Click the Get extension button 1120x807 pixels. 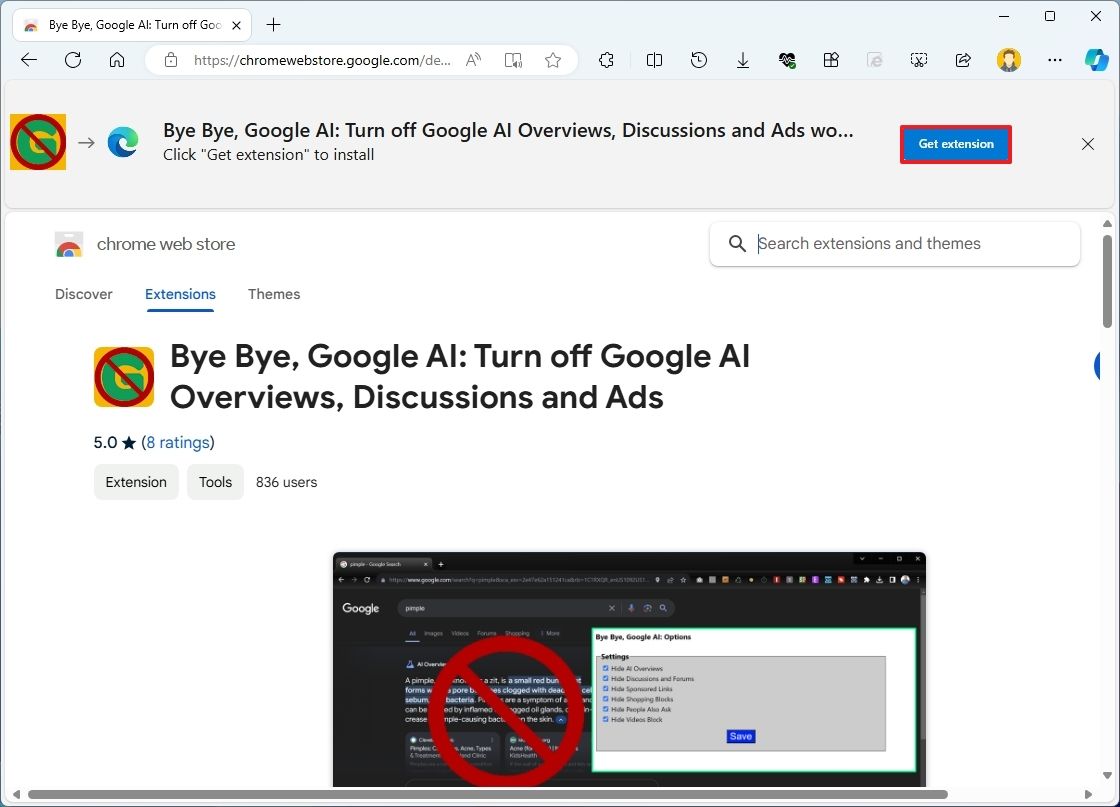click(x=955, y=144)
